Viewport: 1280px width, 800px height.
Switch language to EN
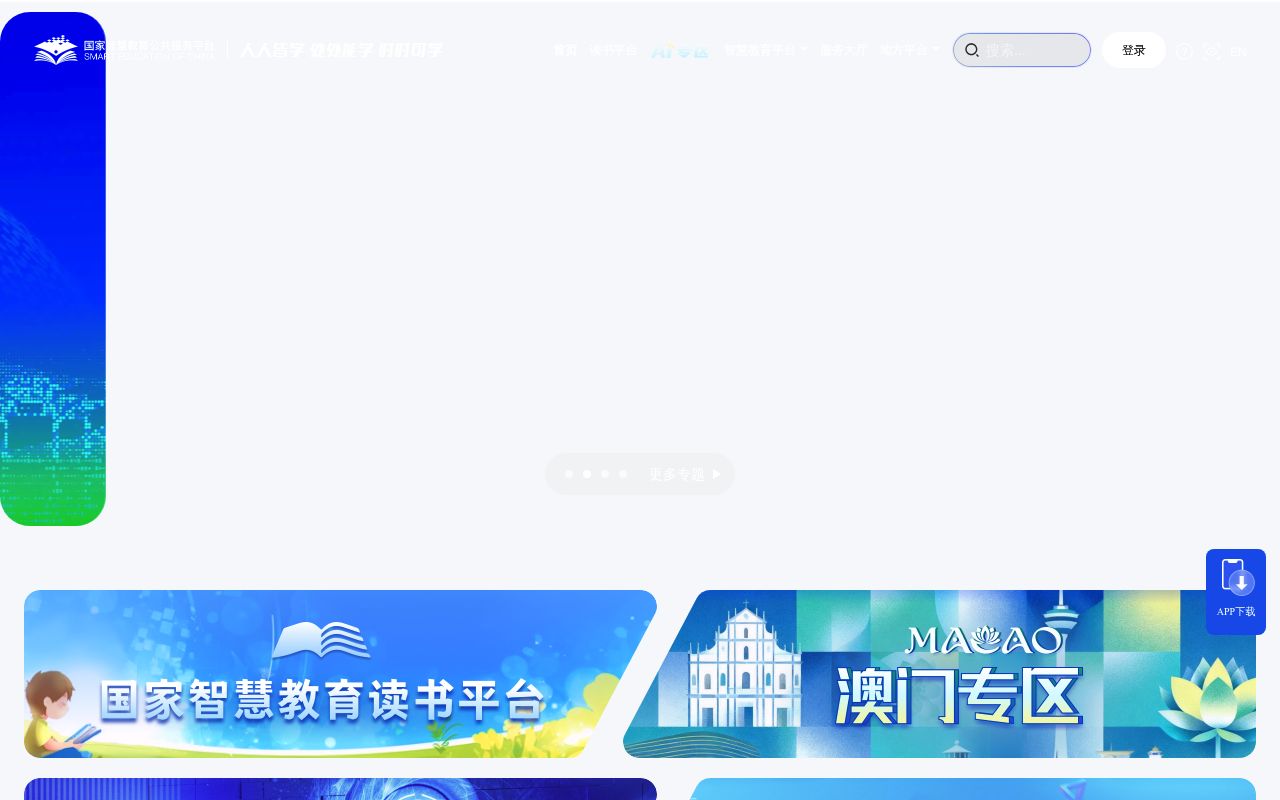coord(1238,51)
